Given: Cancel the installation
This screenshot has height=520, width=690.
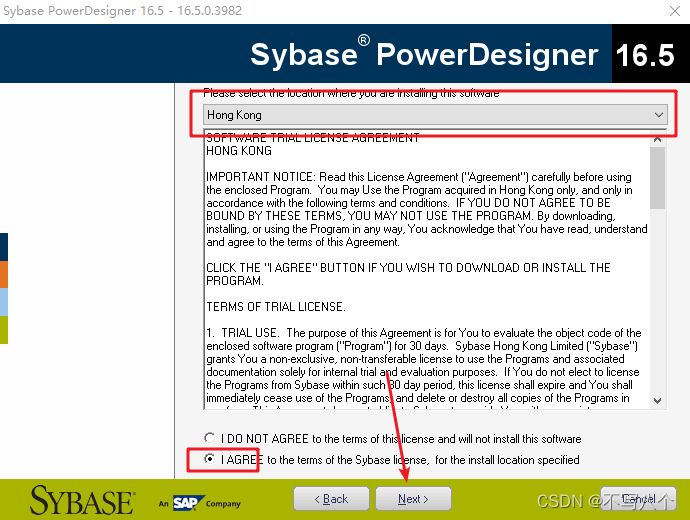Looking at the screenshot, I should pyautogui.click(x=638, y=498).
